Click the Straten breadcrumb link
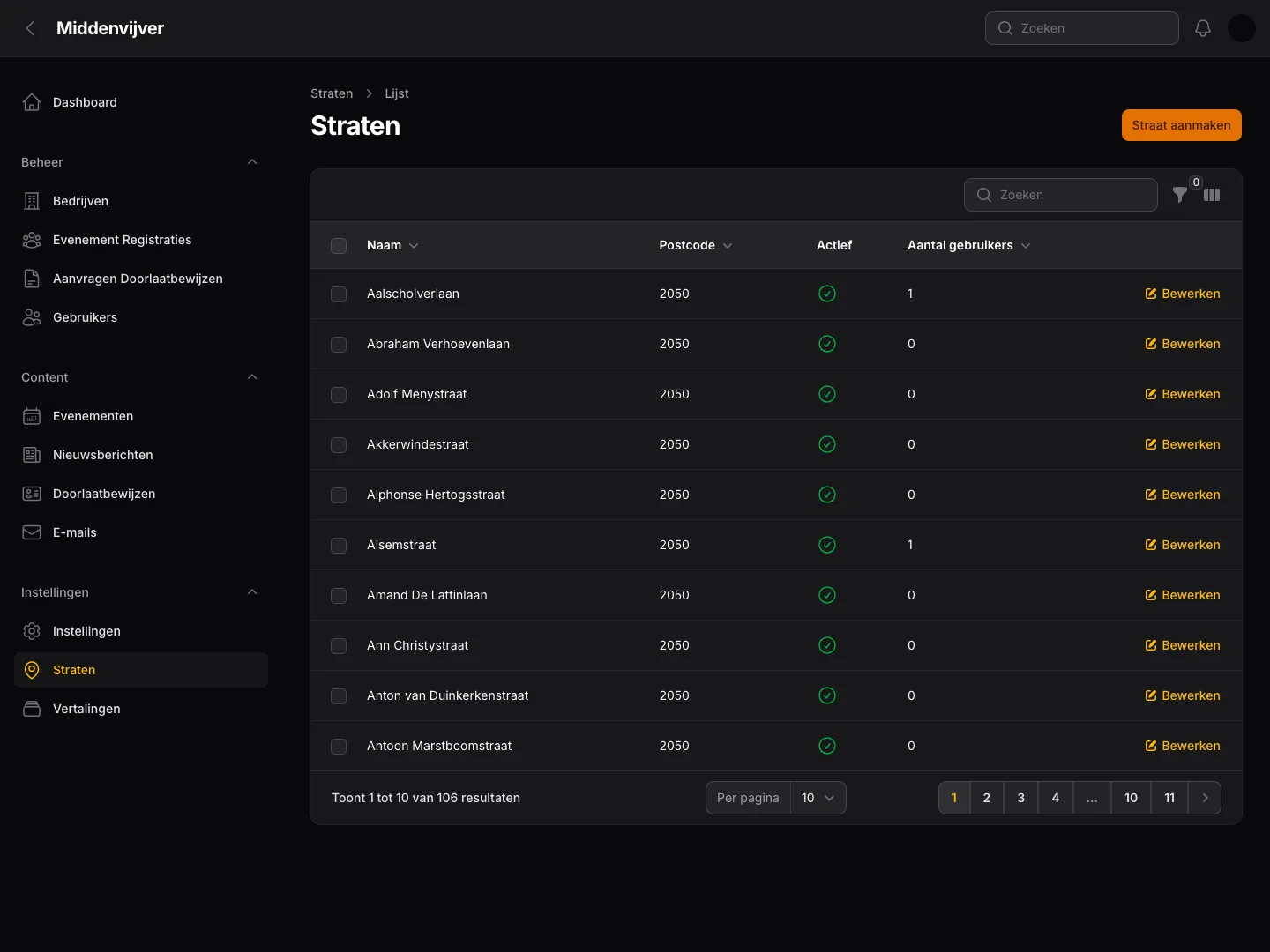Image resolution: width=1270 pixels, height=952 pixels. tap(332, 93)
